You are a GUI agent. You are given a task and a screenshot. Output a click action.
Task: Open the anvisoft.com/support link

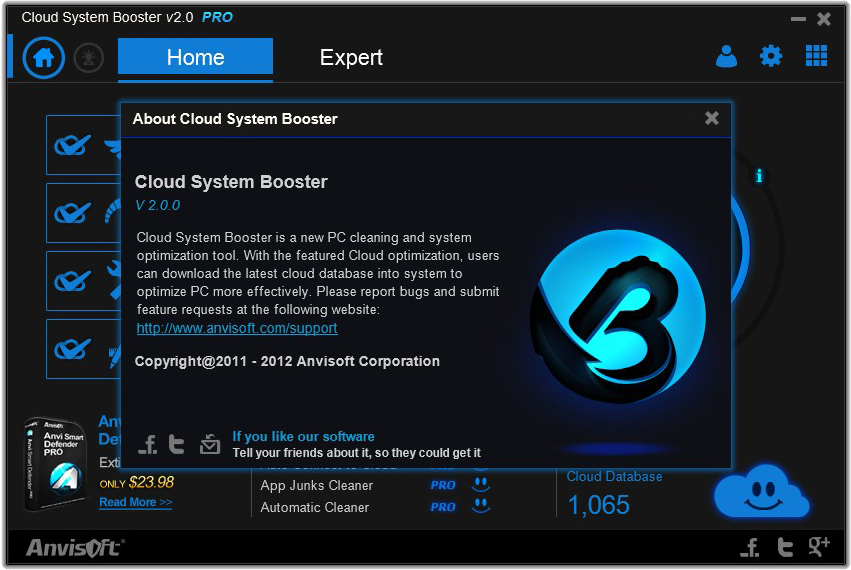click(237, 328)
